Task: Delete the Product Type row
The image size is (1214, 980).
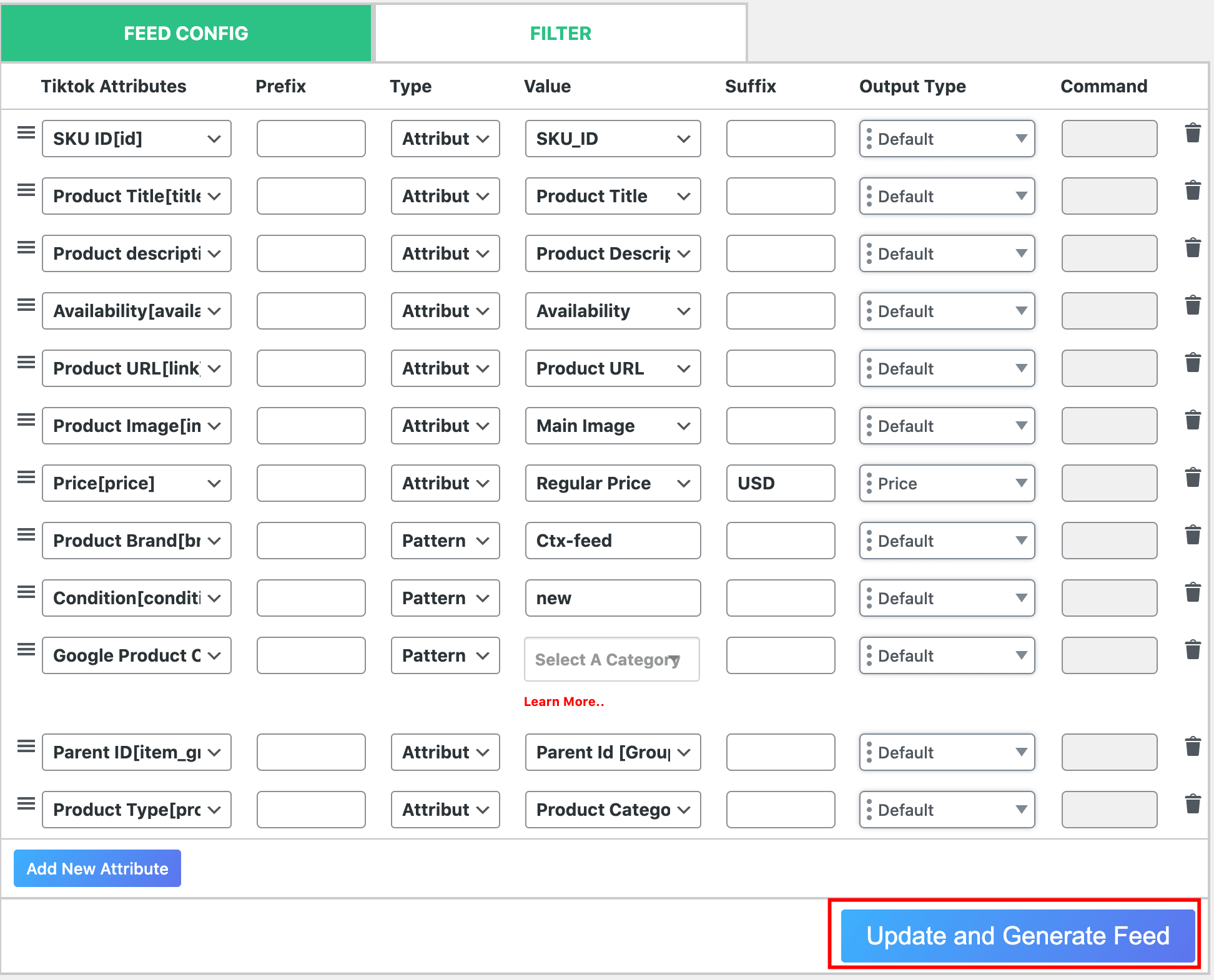Action: click(x=1193, y=803)
